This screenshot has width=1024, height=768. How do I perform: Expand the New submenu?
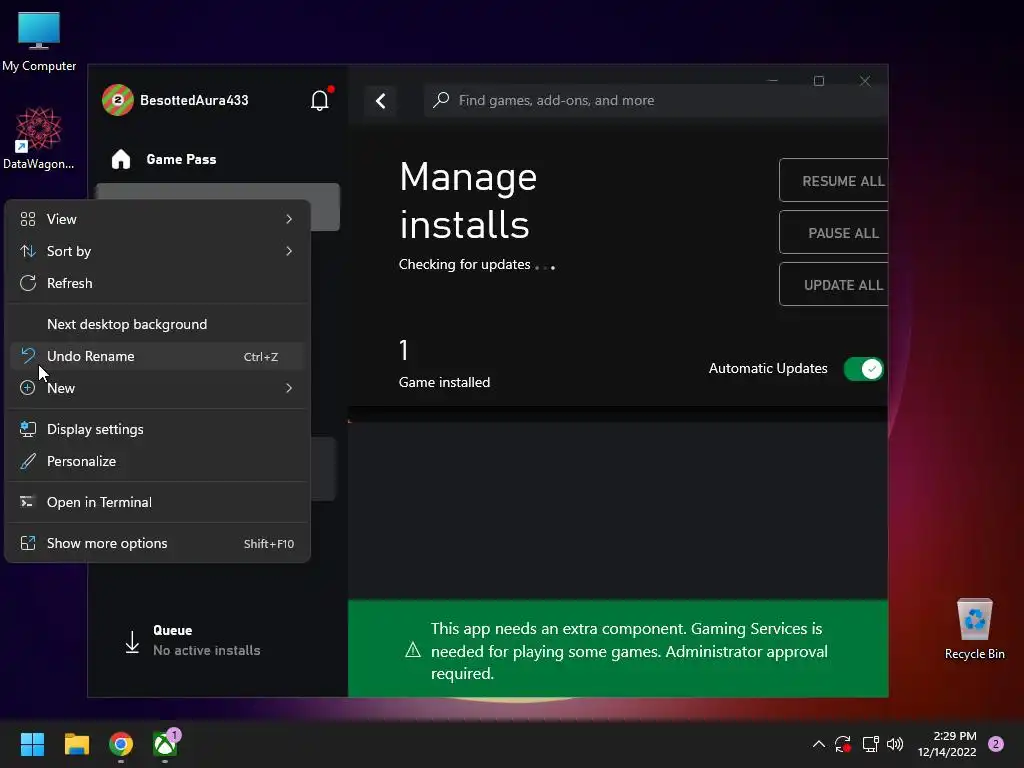point(157,389)
